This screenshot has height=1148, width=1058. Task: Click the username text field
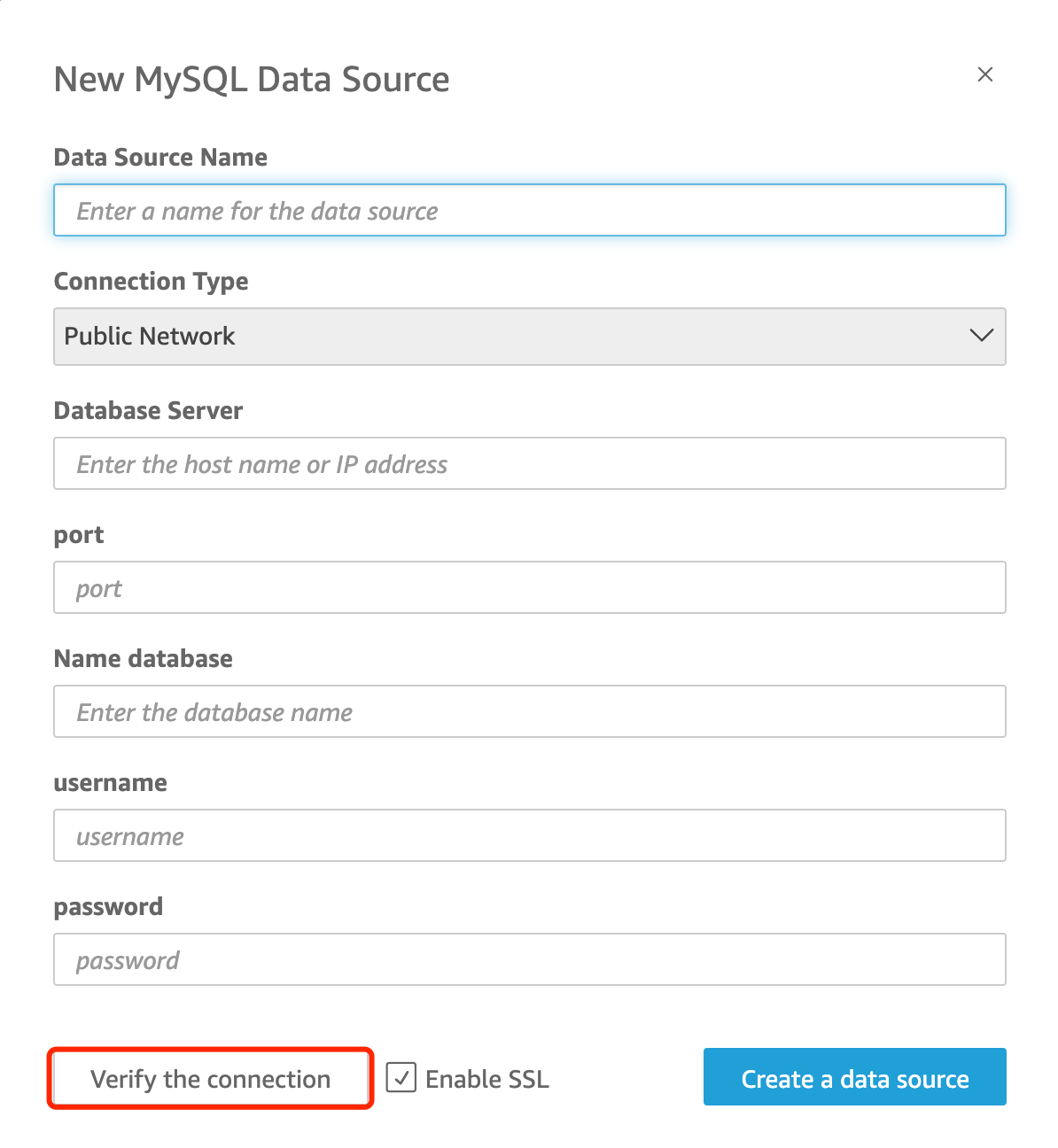529,835
